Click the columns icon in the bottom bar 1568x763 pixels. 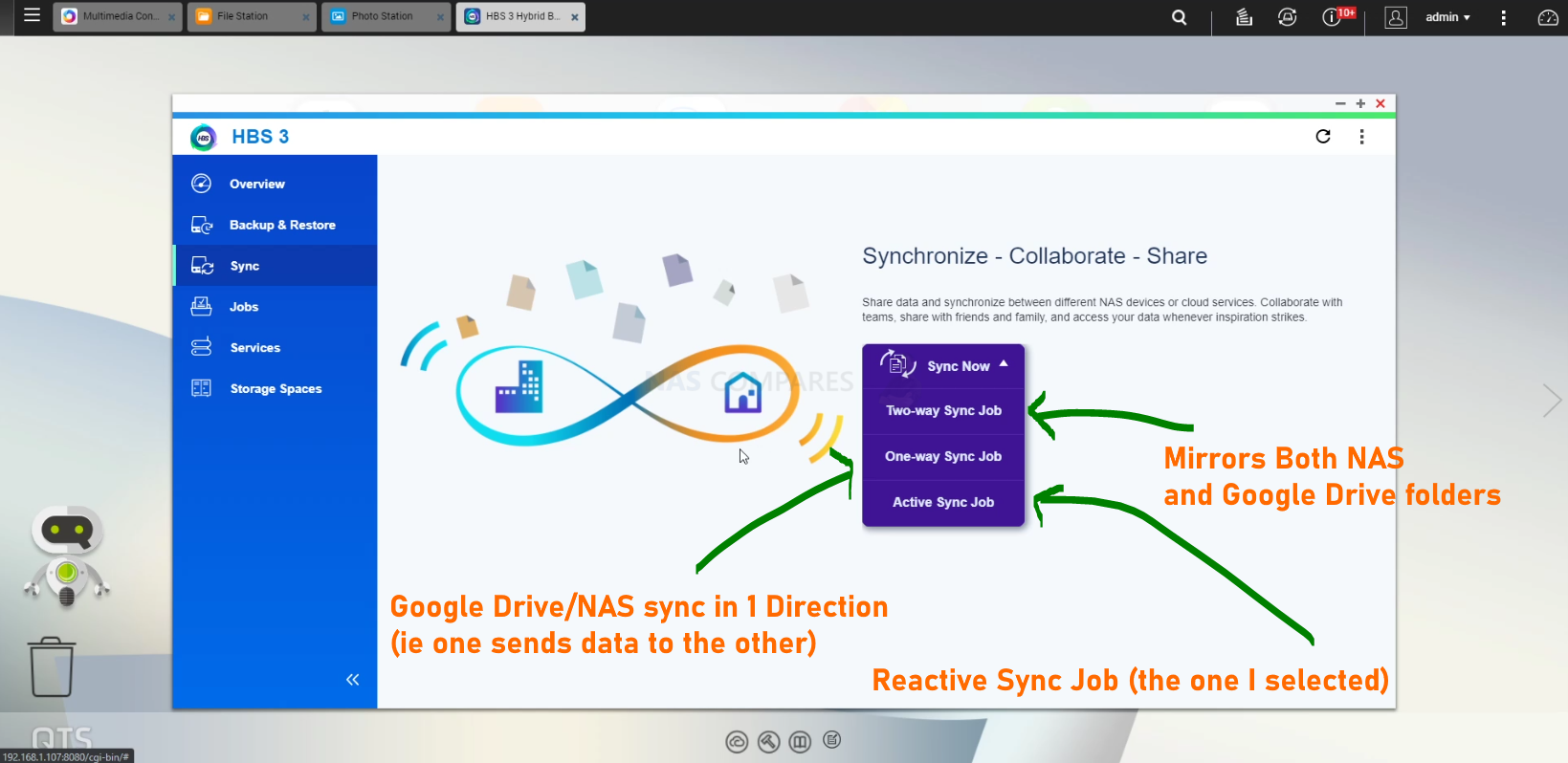coord(801,742)
